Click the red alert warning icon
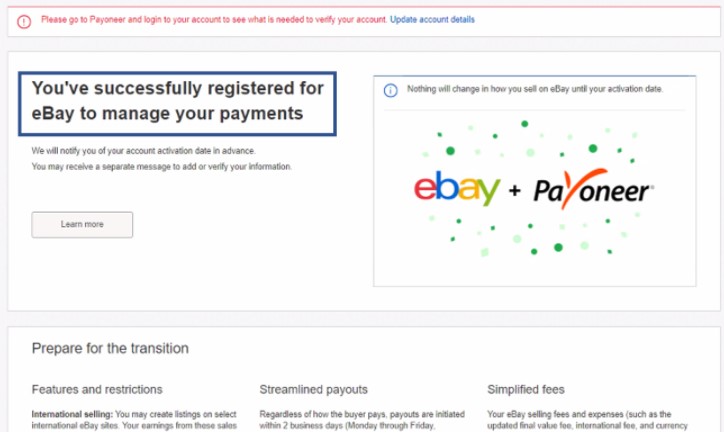The width and height of the screenshot is (724, 441). 24,21
